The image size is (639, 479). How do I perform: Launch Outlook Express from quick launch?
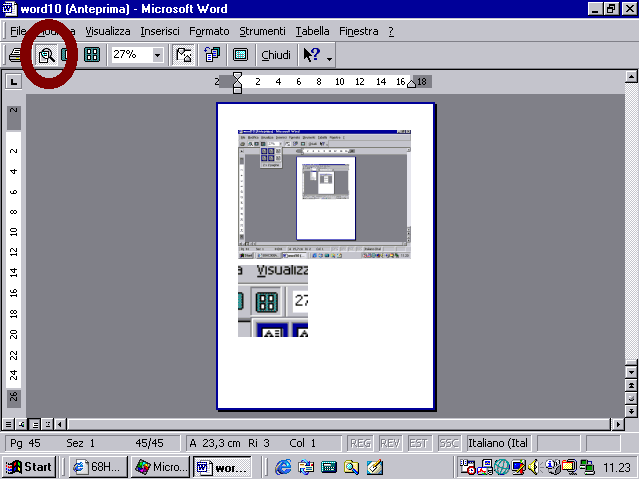coord(306,467)
